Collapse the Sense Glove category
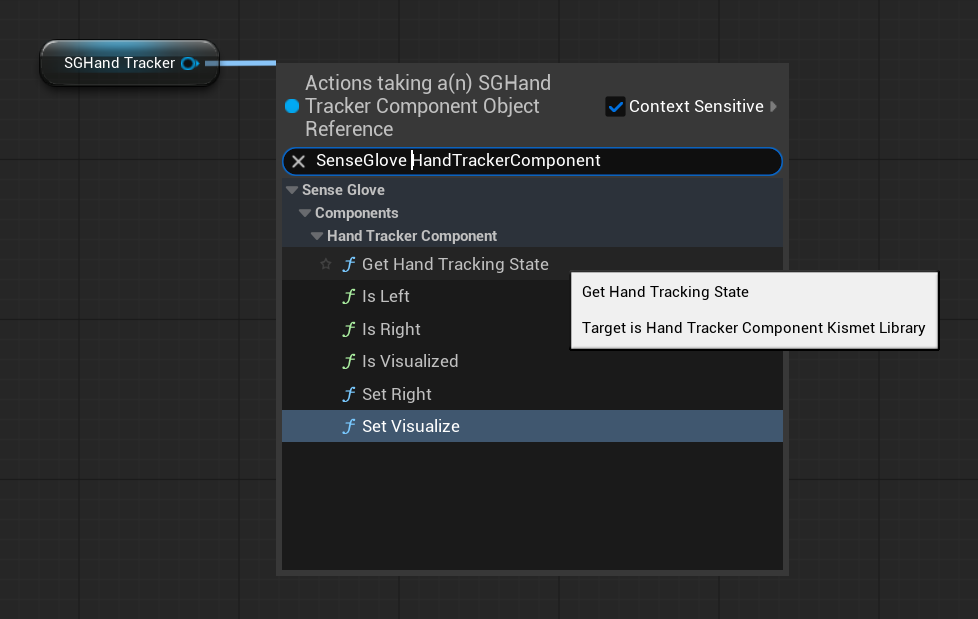 pos(291,189)
